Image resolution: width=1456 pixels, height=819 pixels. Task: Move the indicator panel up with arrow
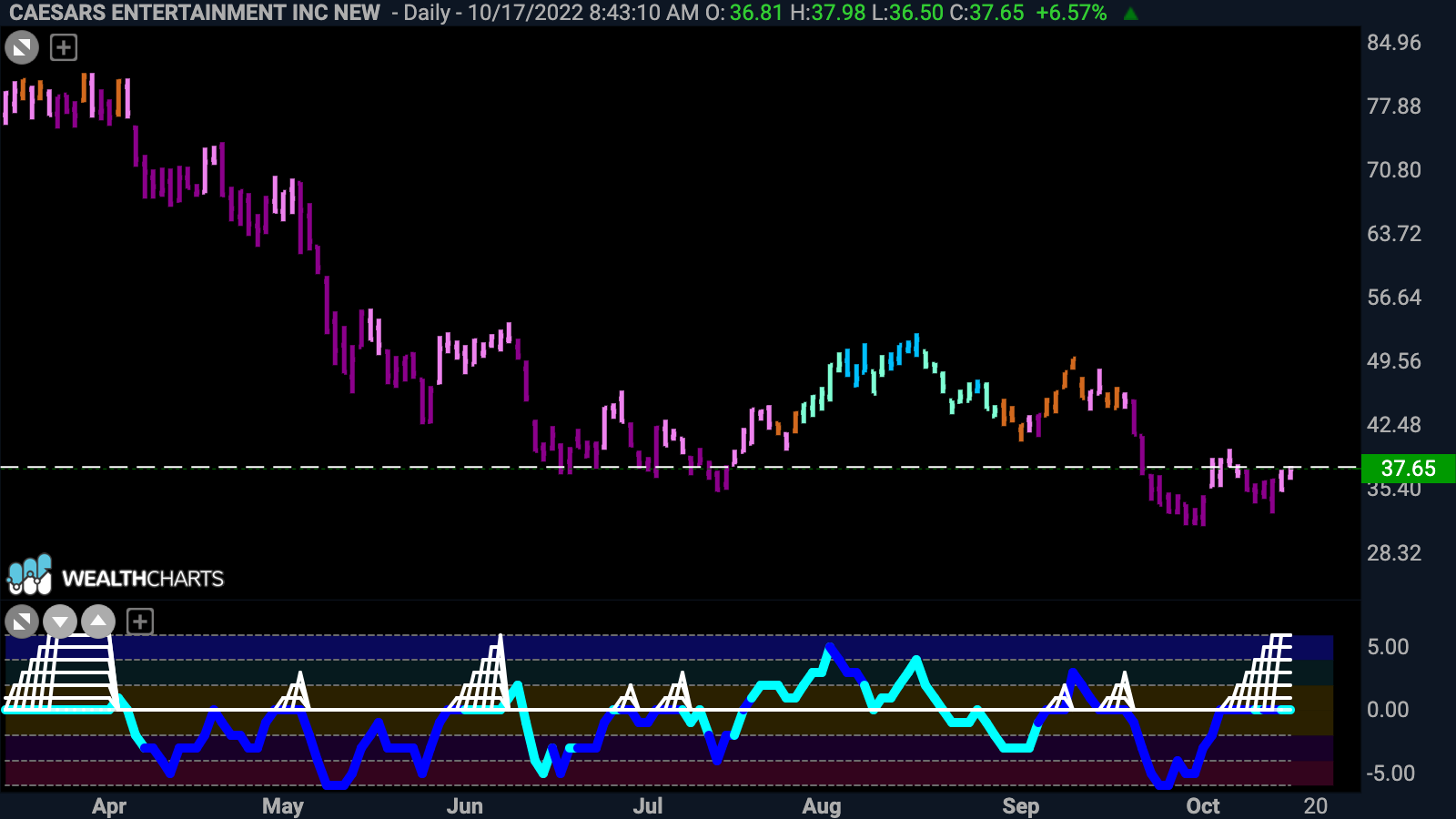98,622
